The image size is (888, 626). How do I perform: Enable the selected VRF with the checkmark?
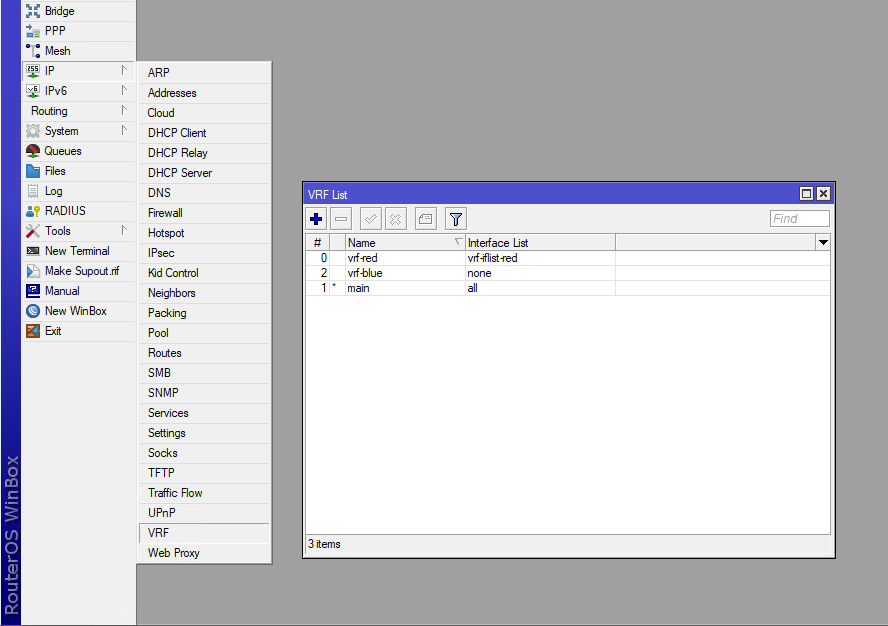[x=371, y=218]
